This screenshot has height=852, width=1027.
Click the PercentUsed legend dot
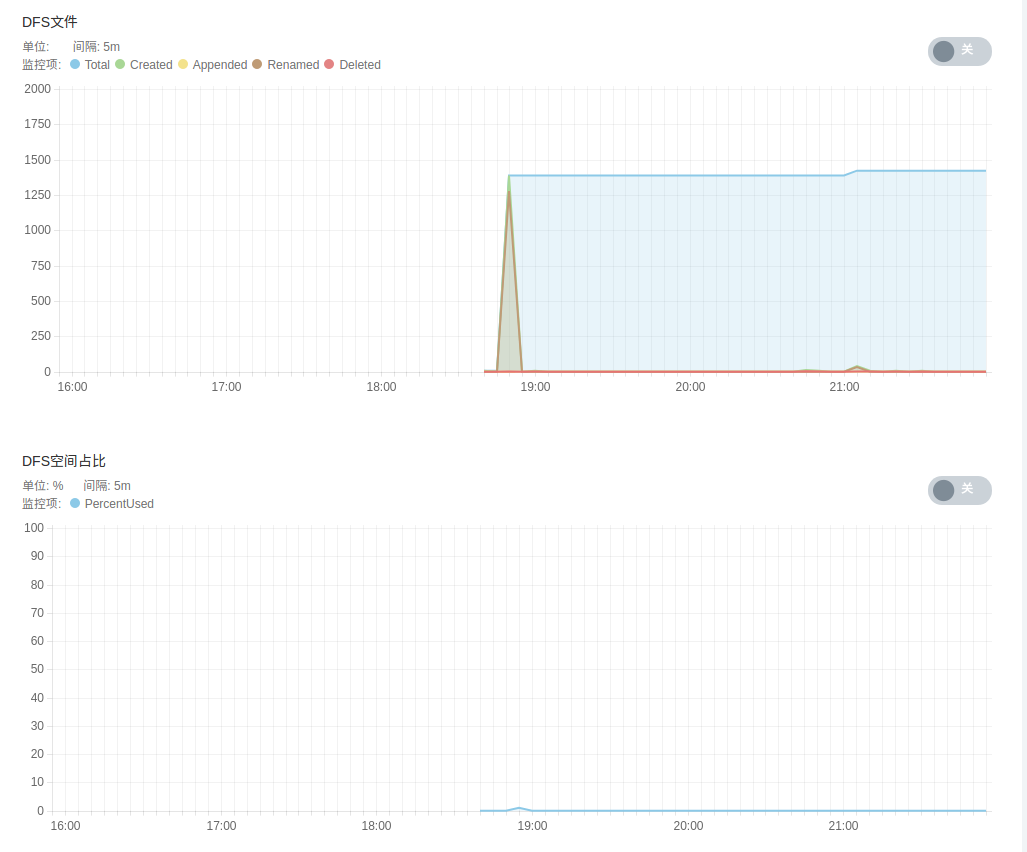75,503
